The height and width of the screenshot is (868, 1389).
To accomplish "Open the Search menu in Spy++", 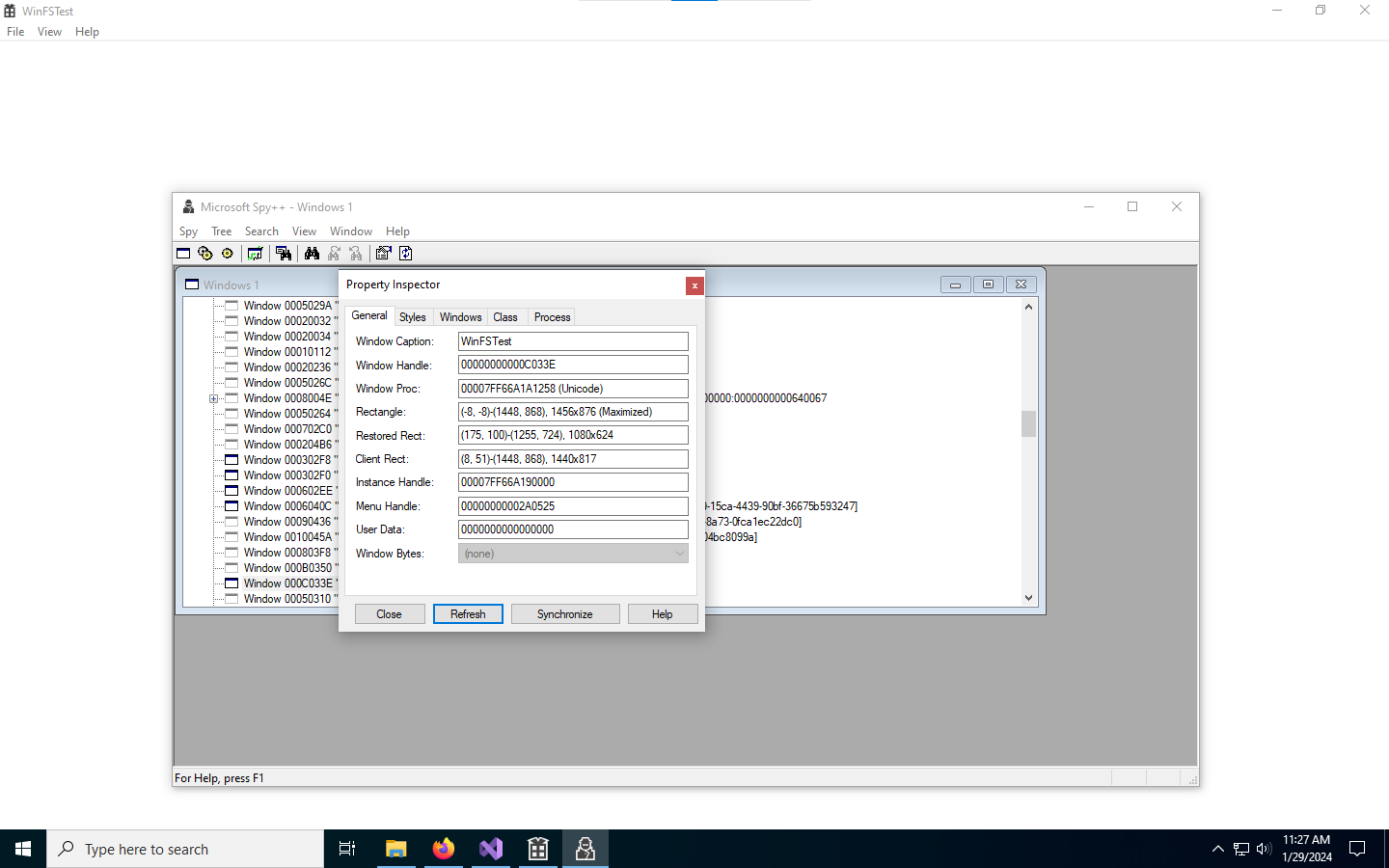I will 261,231.
